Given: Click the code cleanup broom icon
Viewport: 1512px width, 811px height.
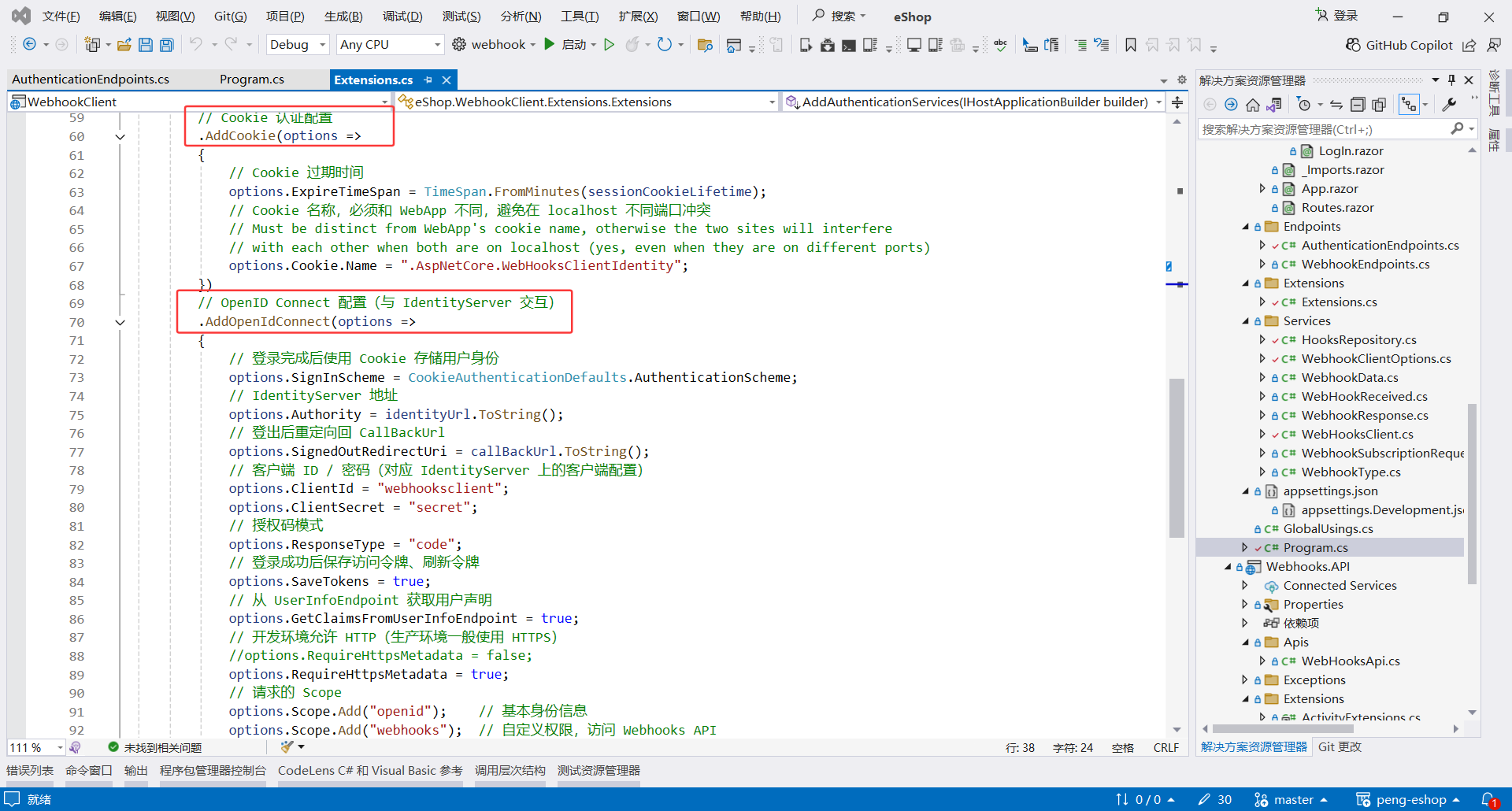Looking at the screenshot, I should 287,747.
